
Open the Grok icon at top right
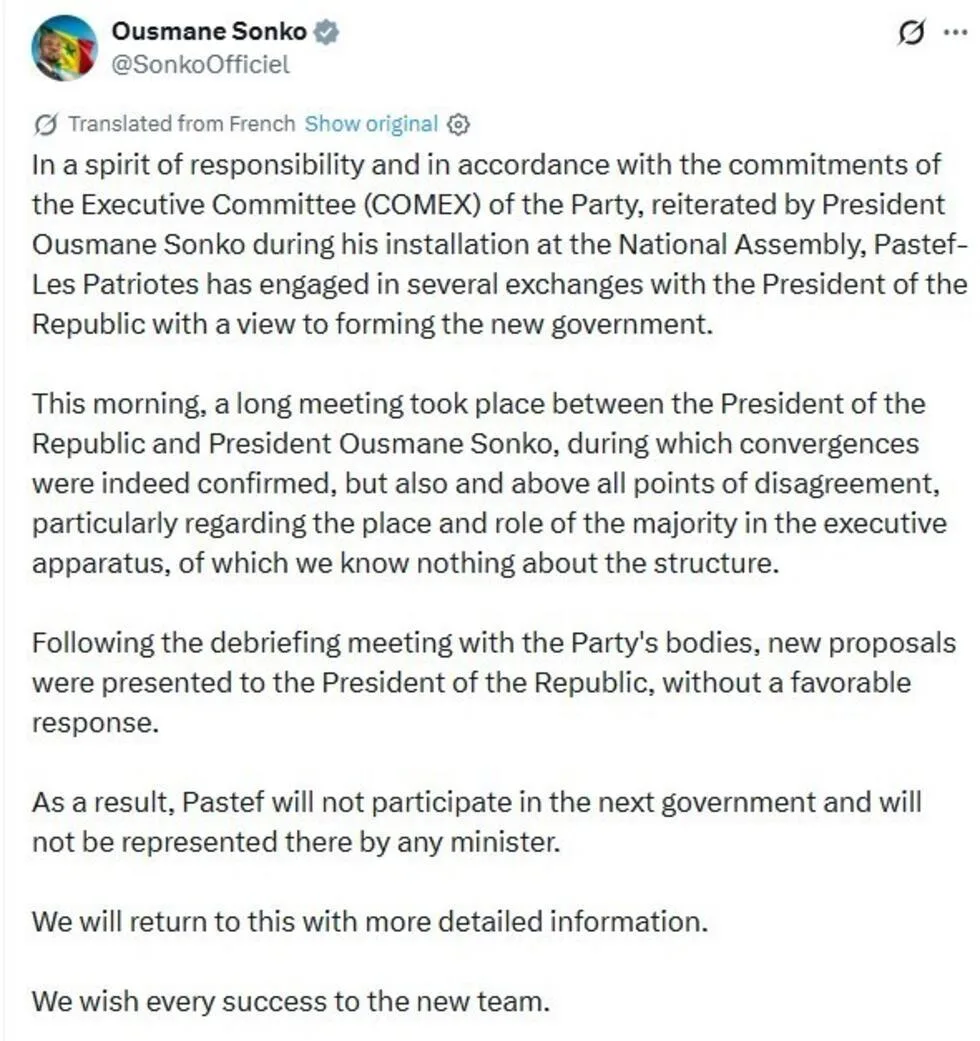pos(910,32)
